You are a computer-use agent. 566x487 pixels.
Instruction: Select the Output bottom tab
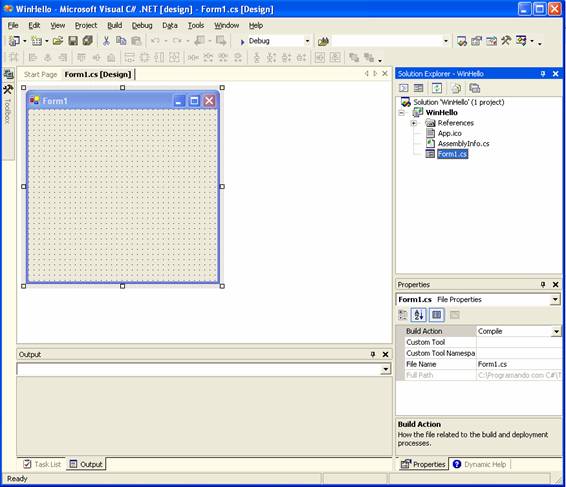tap(86, 464)
